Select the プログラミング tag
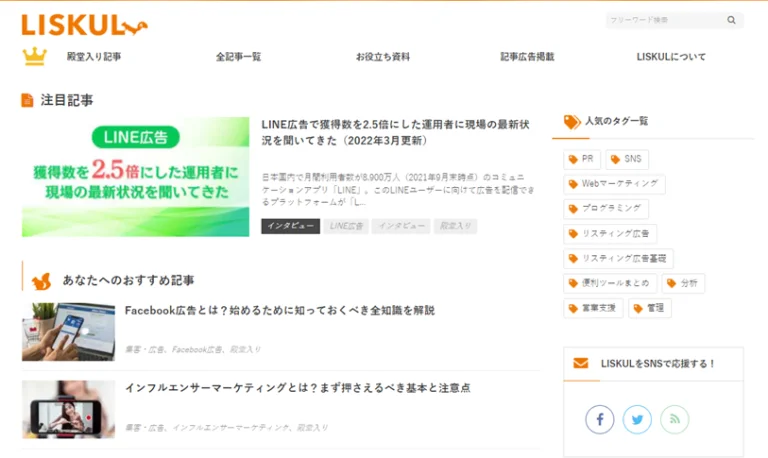 (606, 209)
